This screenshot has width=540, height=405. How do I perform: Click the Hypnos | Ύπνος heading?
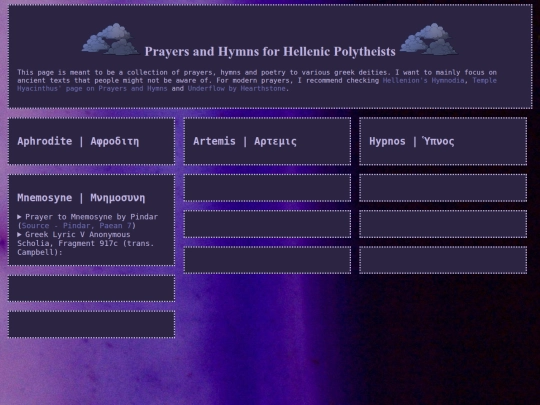(x=412, y=141)
